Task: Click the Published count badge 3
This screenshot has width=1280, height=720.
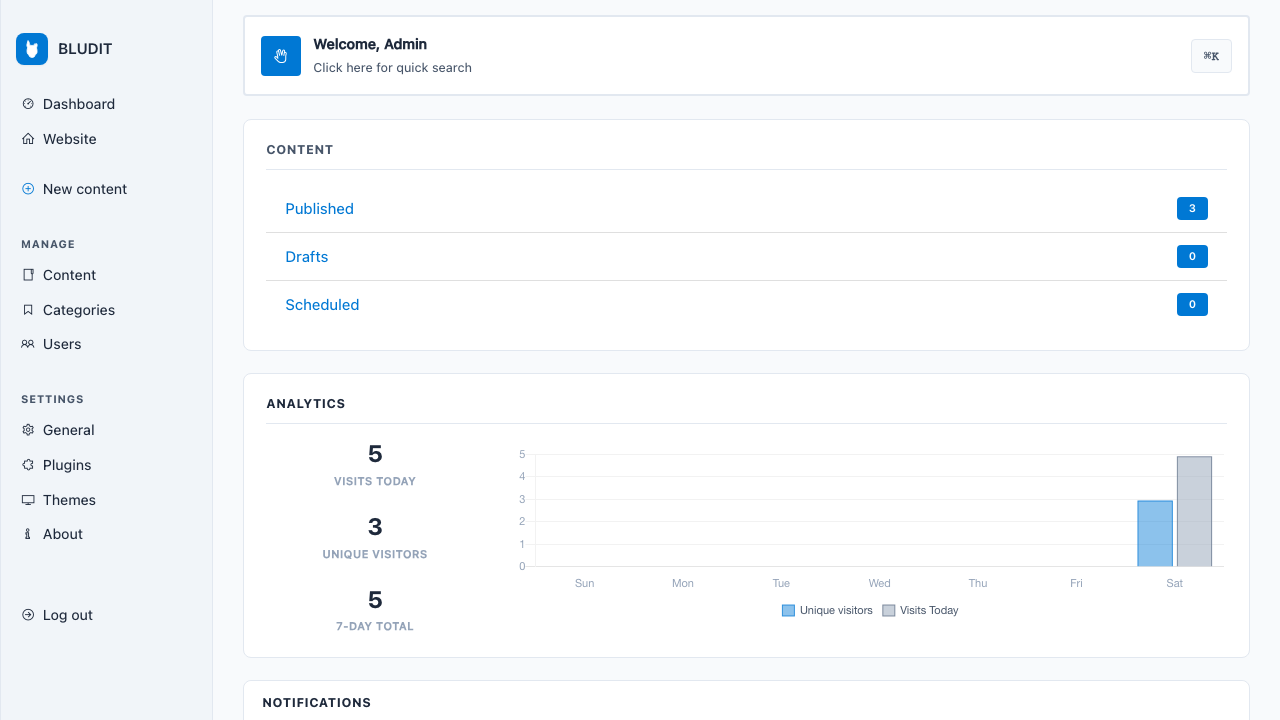Action: [1192, 209]
